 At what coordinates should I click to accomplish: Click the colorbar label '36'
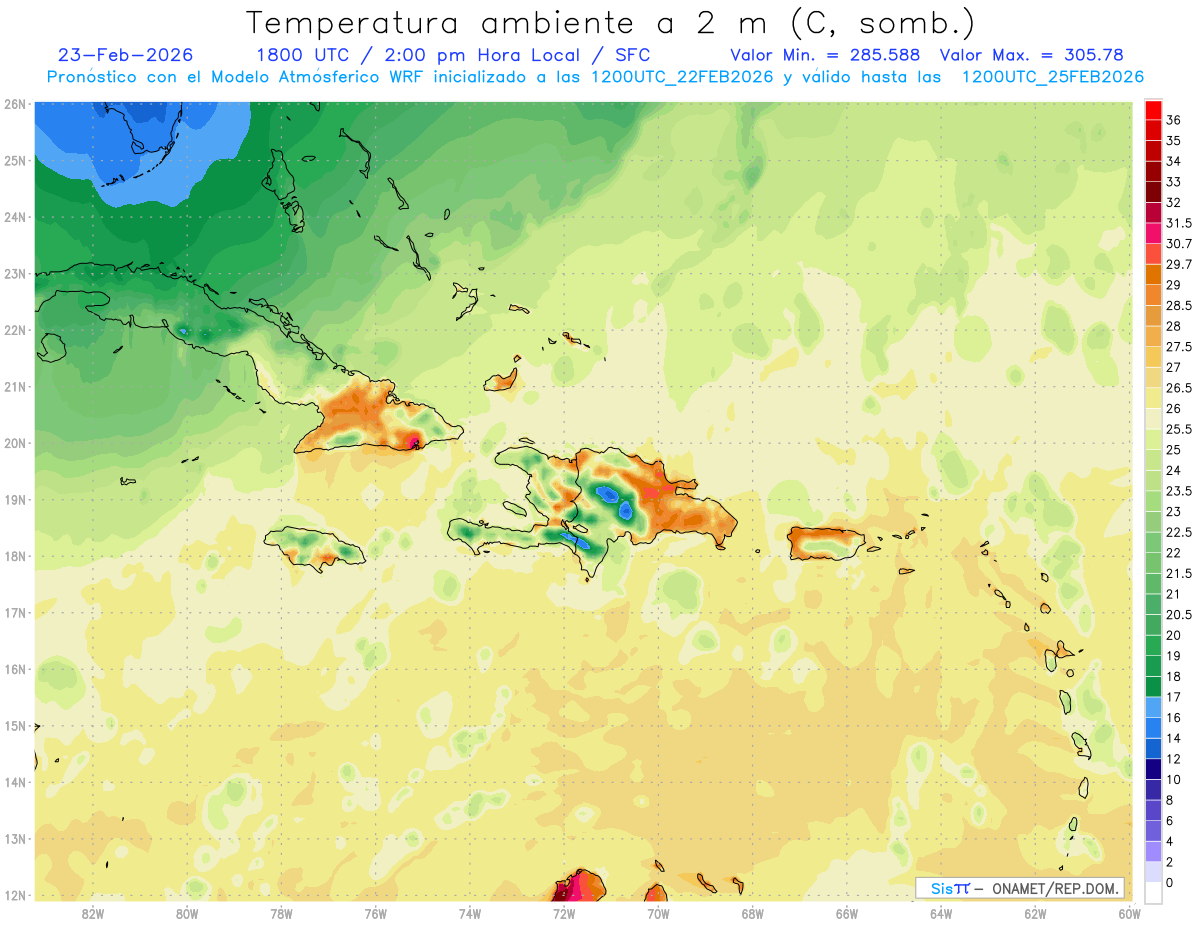[1174, 120]
